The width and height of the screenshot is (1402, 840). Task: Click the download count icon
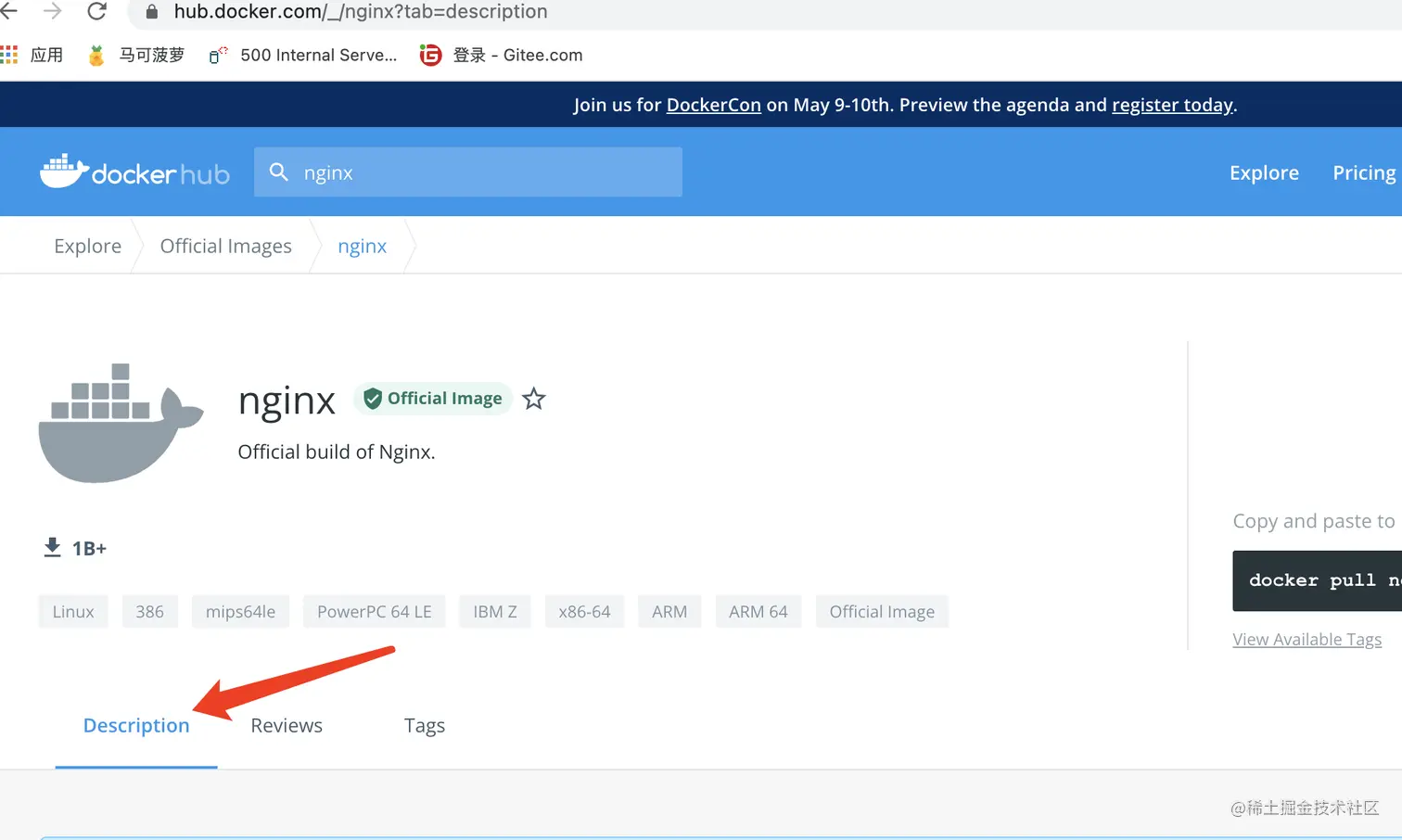pyautogui.click(x=53, y=548)
